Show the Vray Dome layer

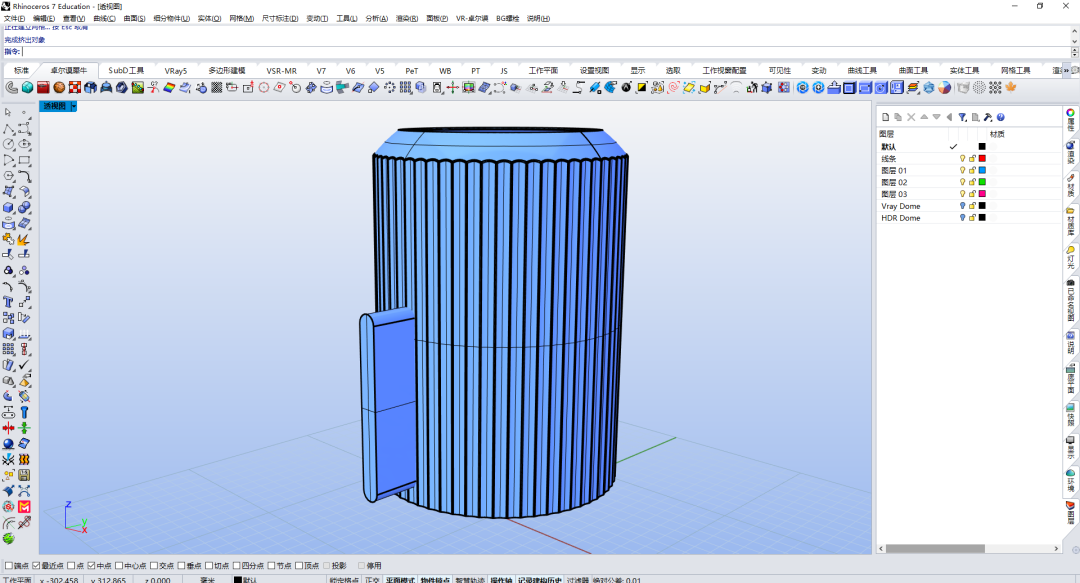click(x=962, y=205)
